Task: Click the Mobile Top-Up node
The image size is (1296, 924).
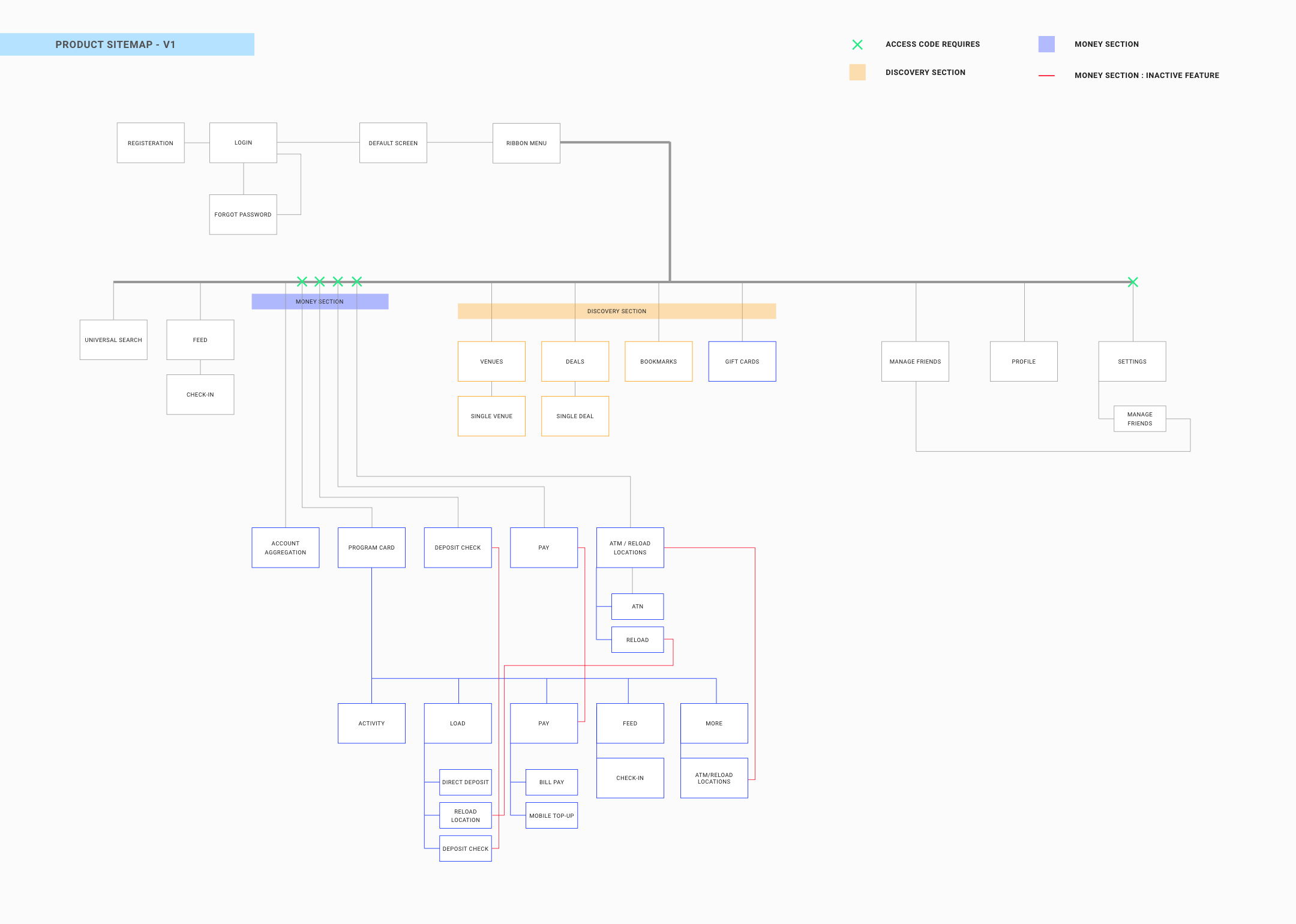Action: [x=551, y=816]
